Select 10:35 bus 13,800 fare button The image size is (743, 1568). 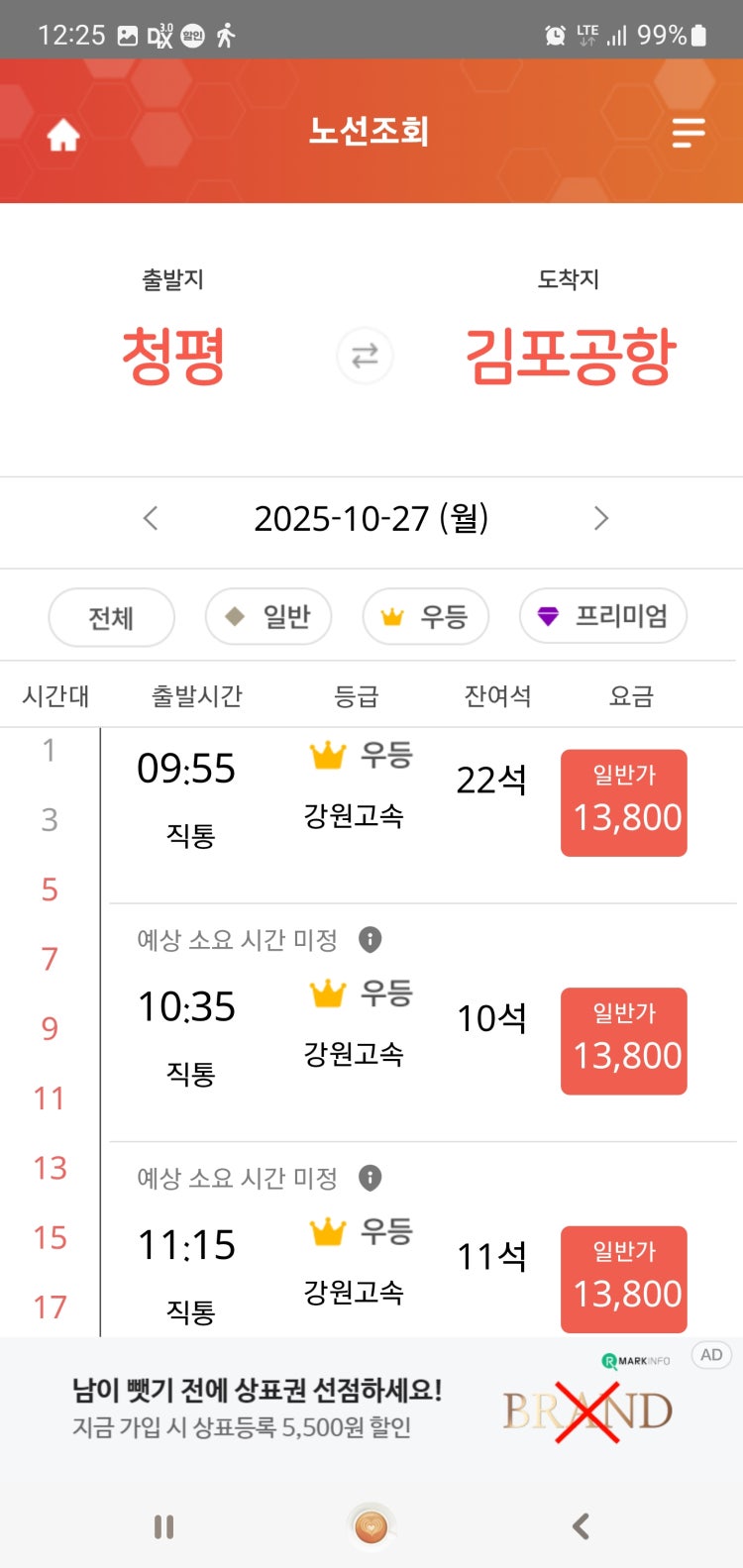(624, 1041)
